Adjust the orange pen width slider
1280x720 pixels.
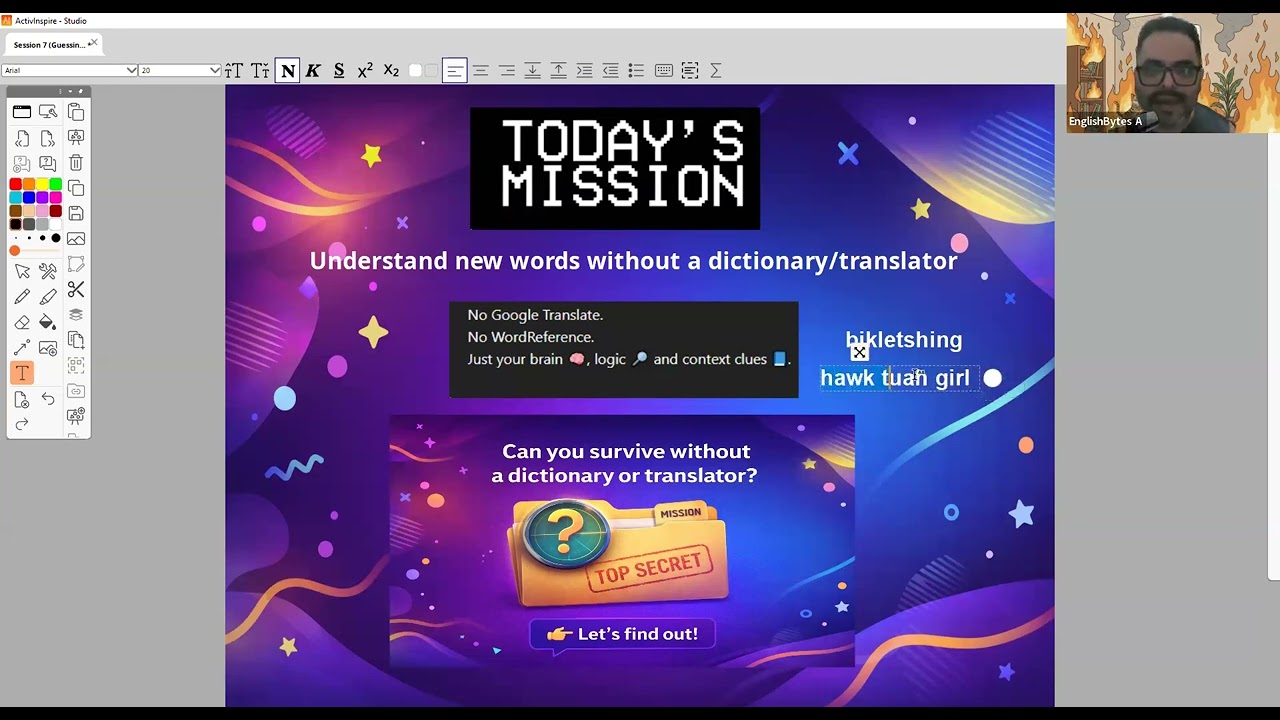click(14, 251)
